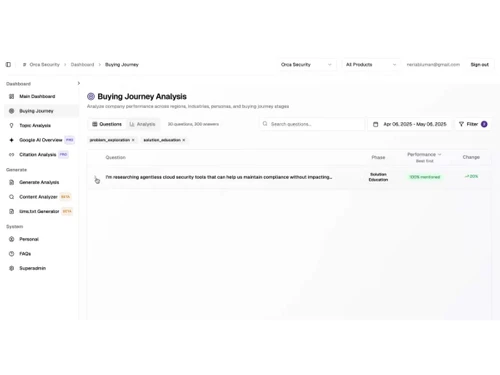Open the date range picker
The width and height of the screenshot is (500, 375).
409,124
